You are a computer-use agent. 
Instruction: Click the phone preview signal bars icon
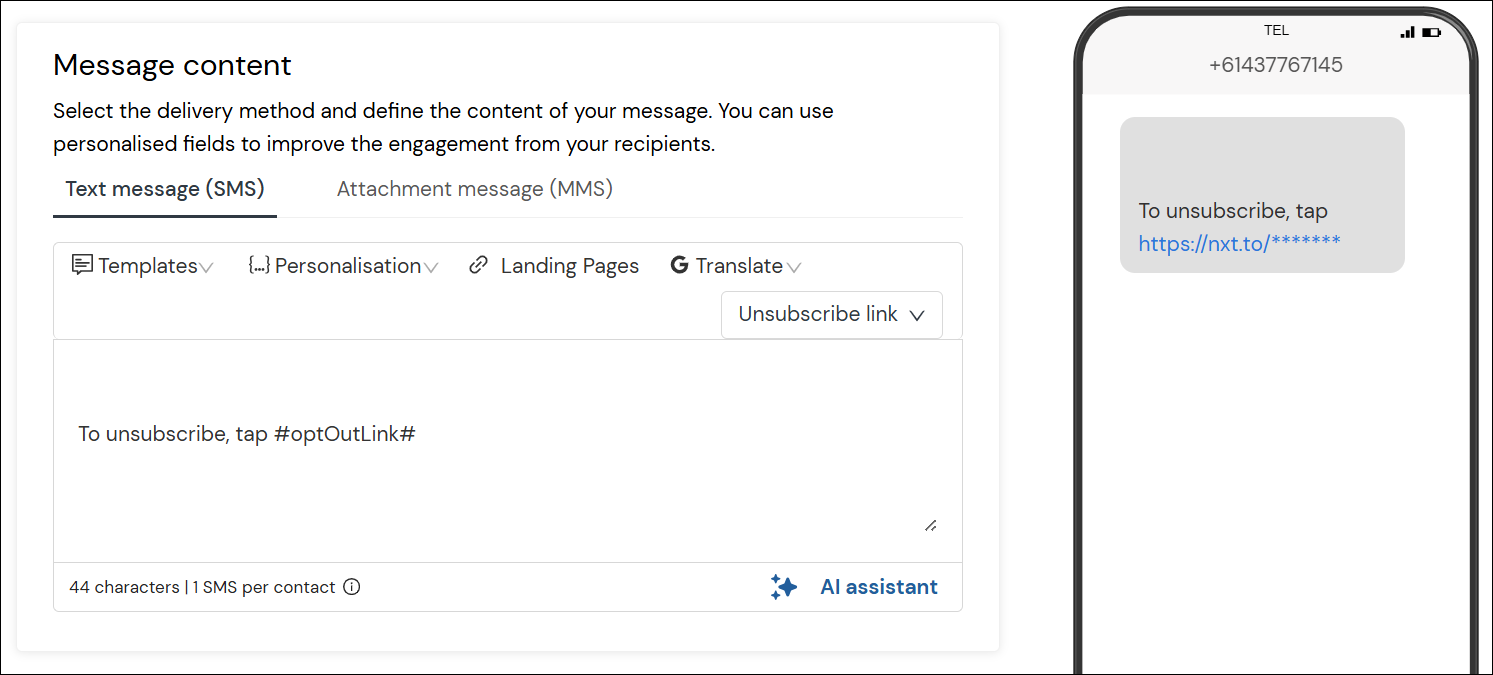(1408, 32)
